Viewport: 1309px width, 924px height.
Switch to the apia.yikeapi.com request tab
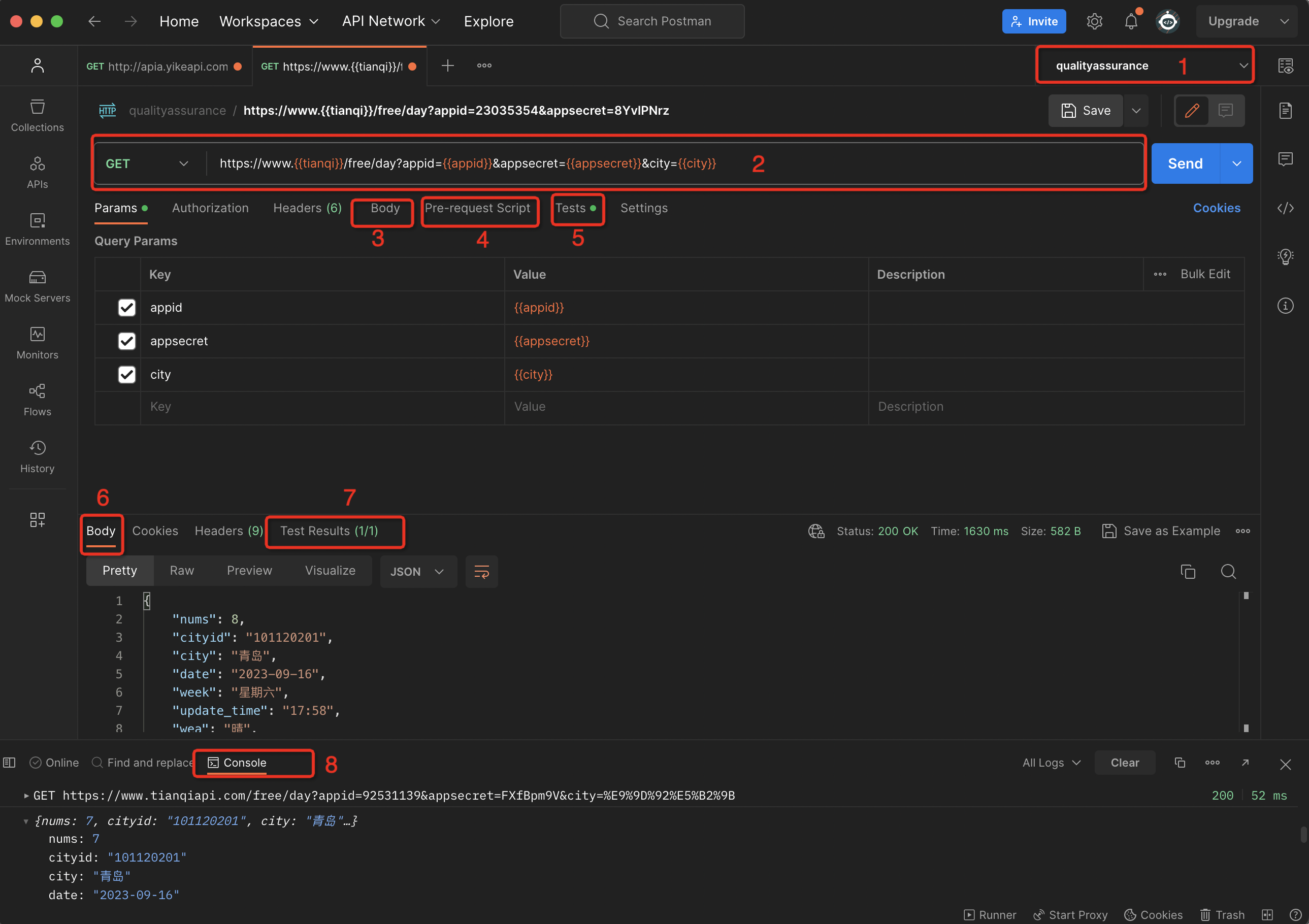click(x=165, y=66)
